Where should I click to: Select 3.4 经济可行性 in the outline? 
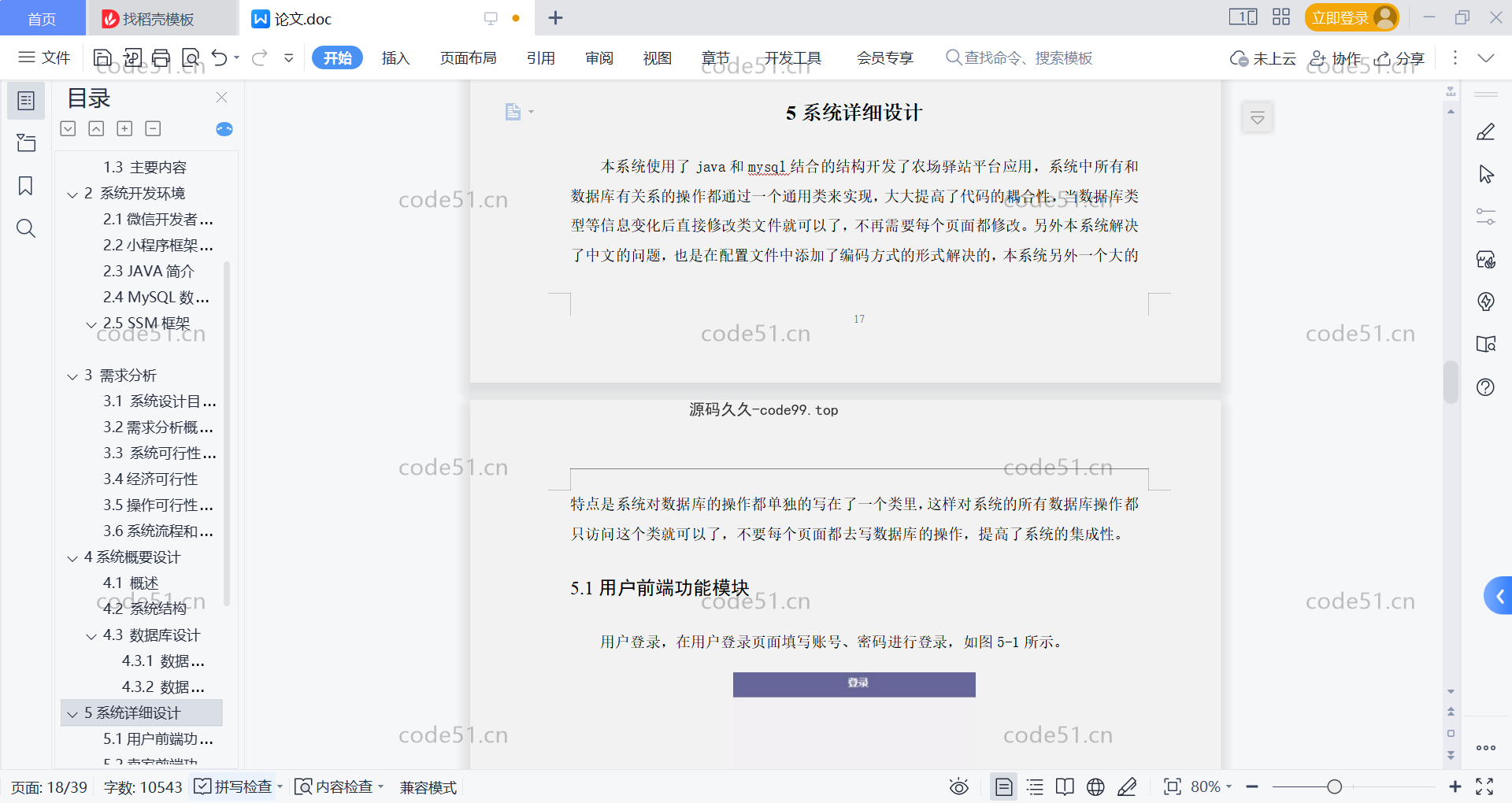click(150, 479)
